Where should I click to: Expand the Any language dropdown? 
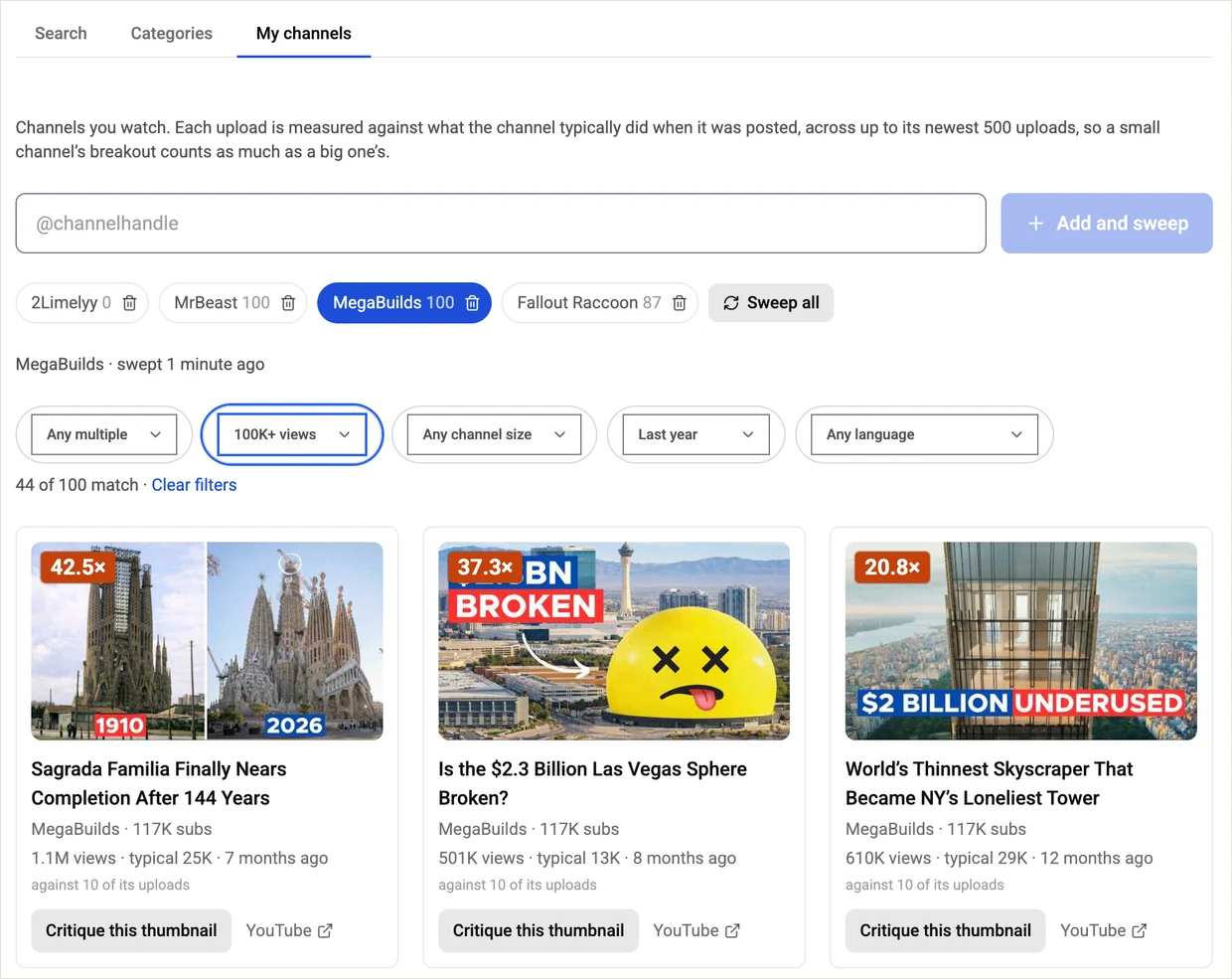(925, 434)
